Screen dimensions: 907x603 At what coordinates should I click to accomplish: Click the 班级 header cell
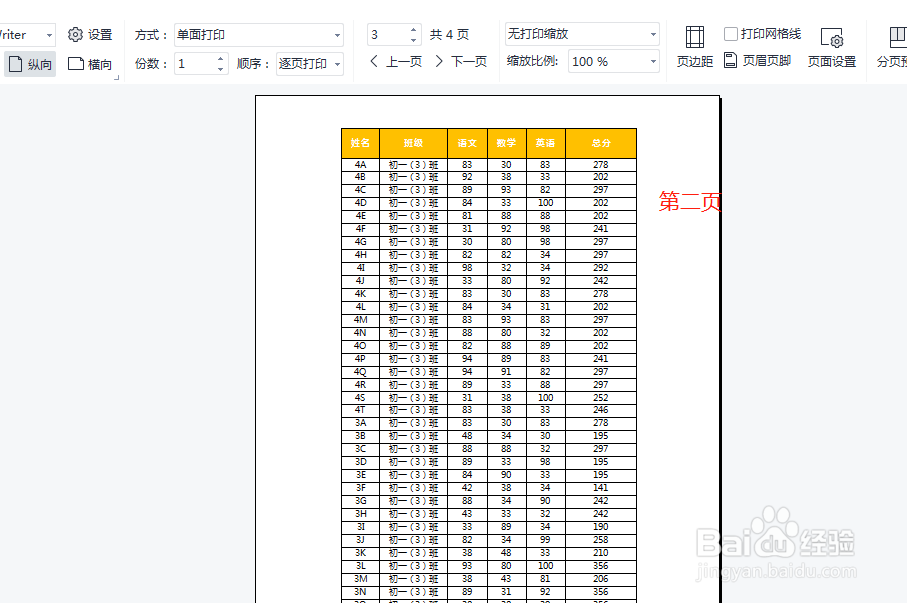414,144
